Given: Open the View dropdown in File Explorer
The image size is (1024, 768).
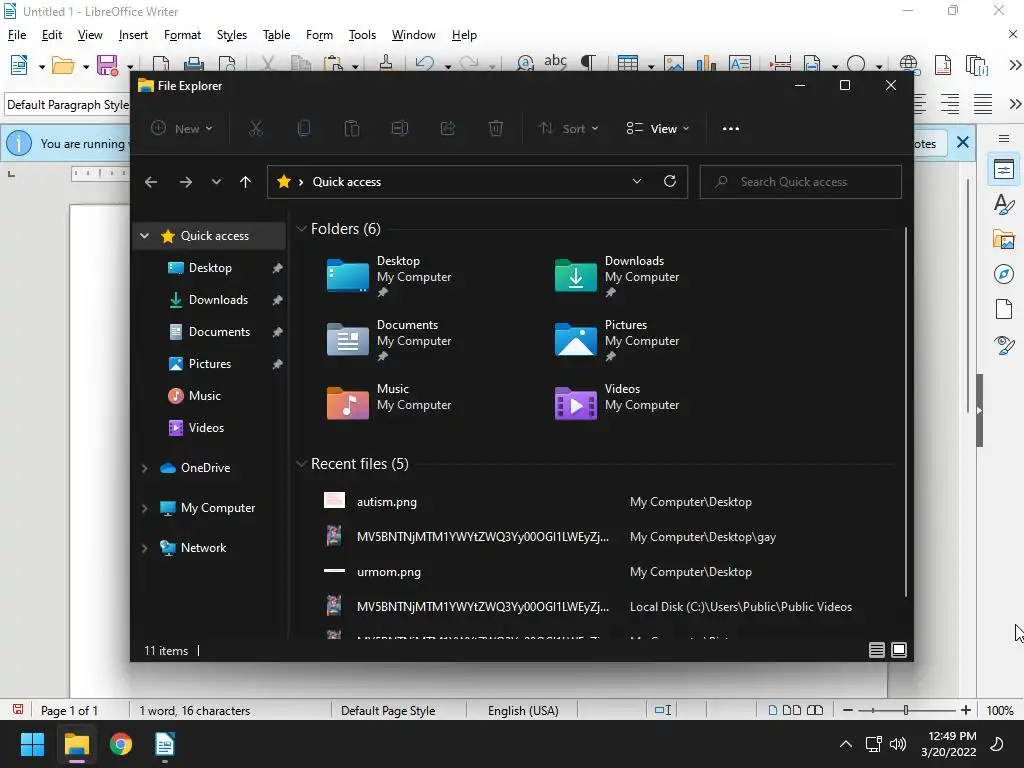Looking at the screenshot, I should (x=658, y=129).
